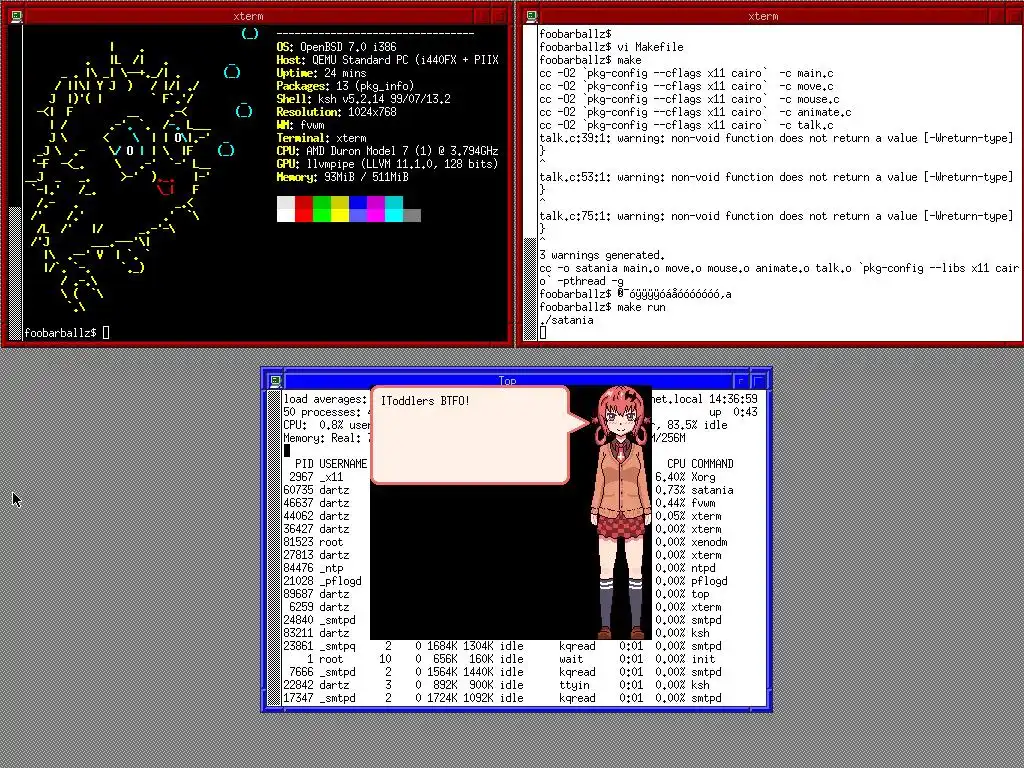The image size is (1024, 768).
Task: Click the "17347 _smtpd" process row
Action: tap(503, 698)
